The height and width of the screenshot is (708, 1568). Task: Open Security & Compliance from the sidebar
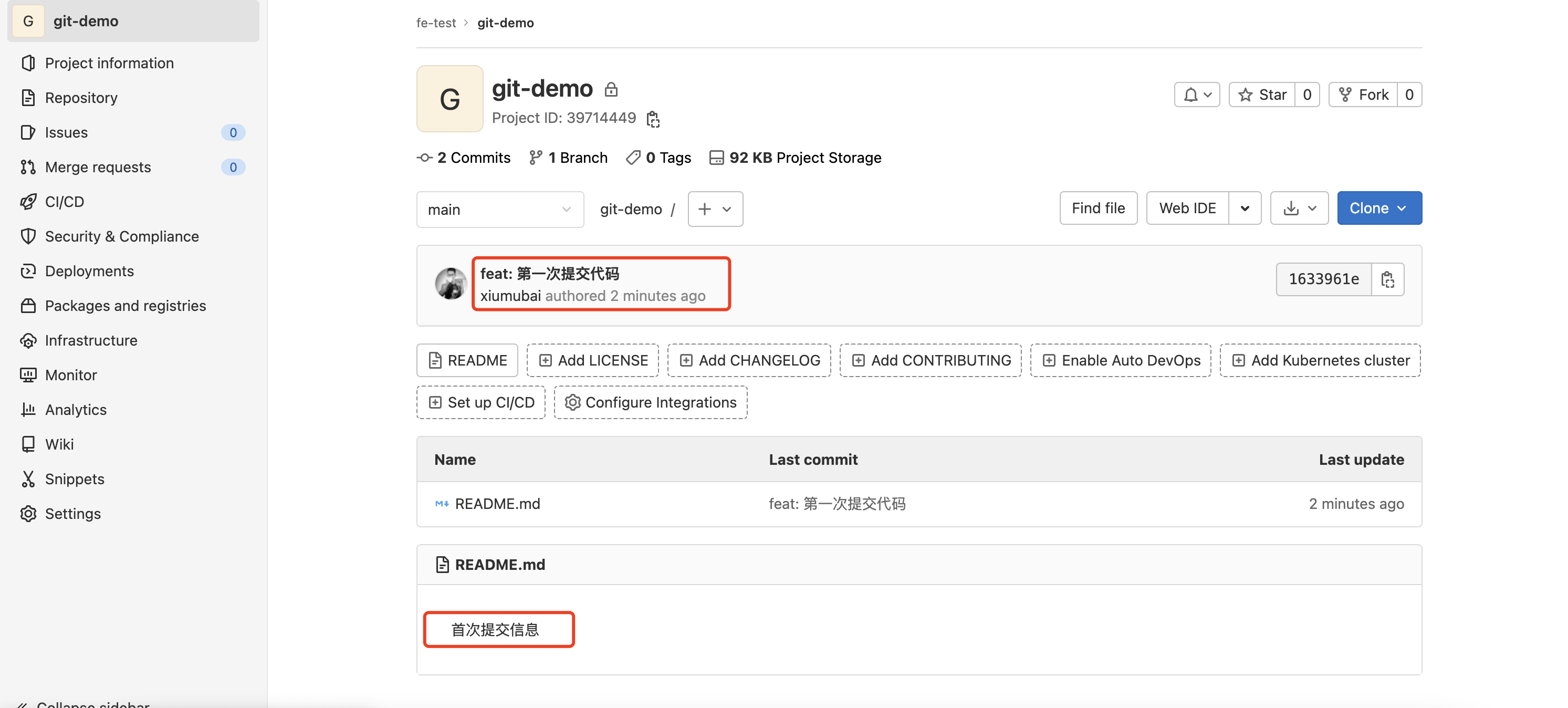pyautogui.click(x=121, y=236)
